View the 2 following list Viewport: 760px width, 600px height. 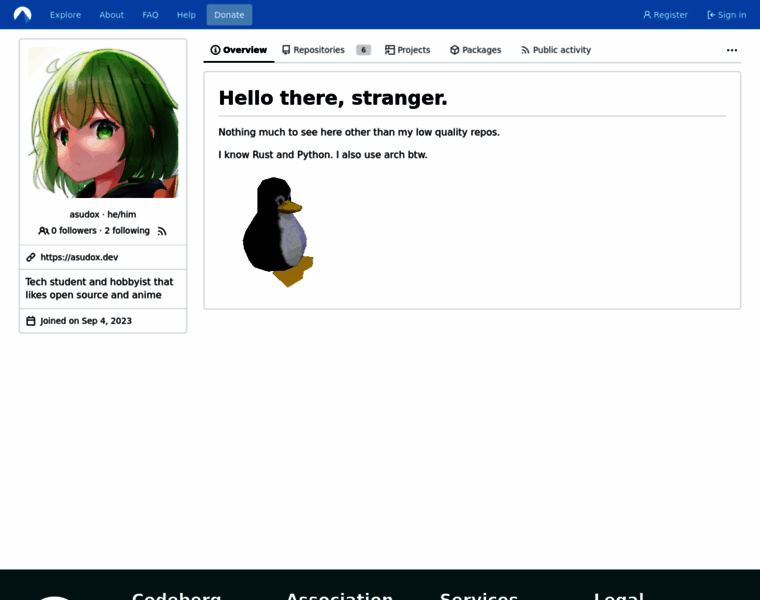coord(127,231)
